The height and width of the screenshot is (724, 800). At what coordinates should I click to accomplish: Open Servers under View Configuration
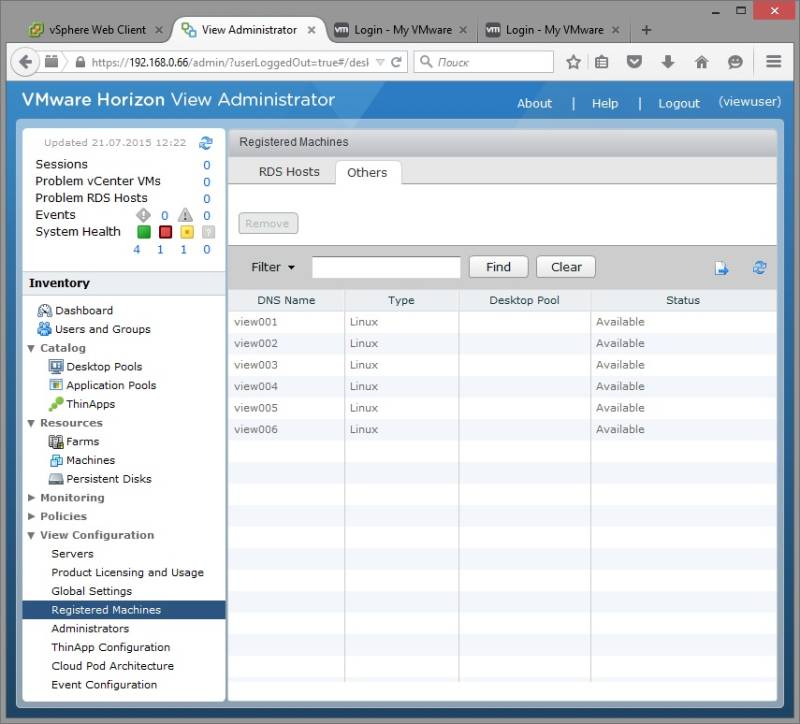pos(72,554)
